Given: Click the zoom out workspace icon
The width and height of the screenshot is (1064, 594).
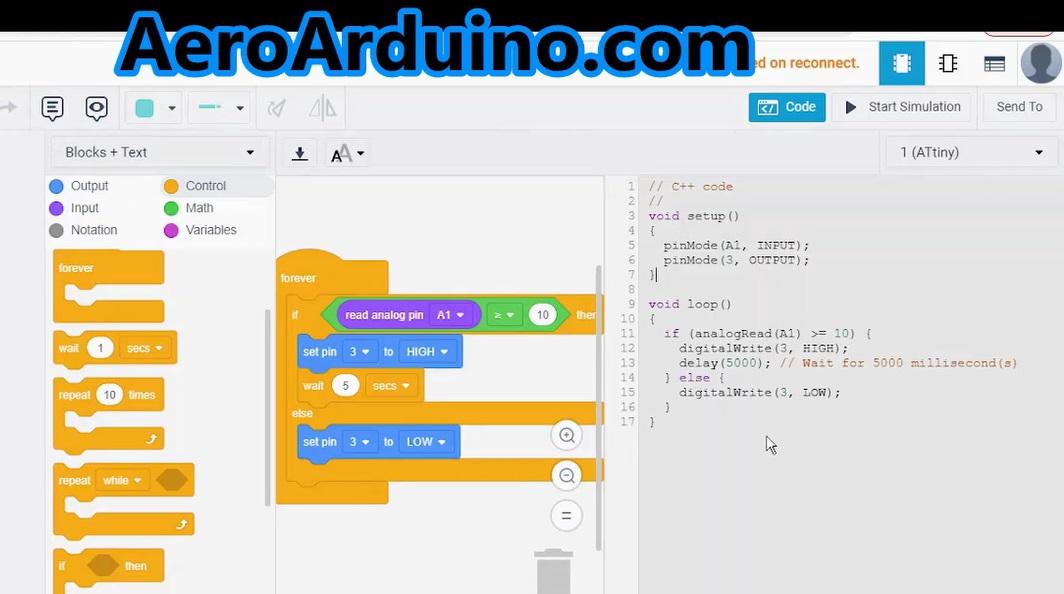Looking at the screenshot, I should pos(567,476).
